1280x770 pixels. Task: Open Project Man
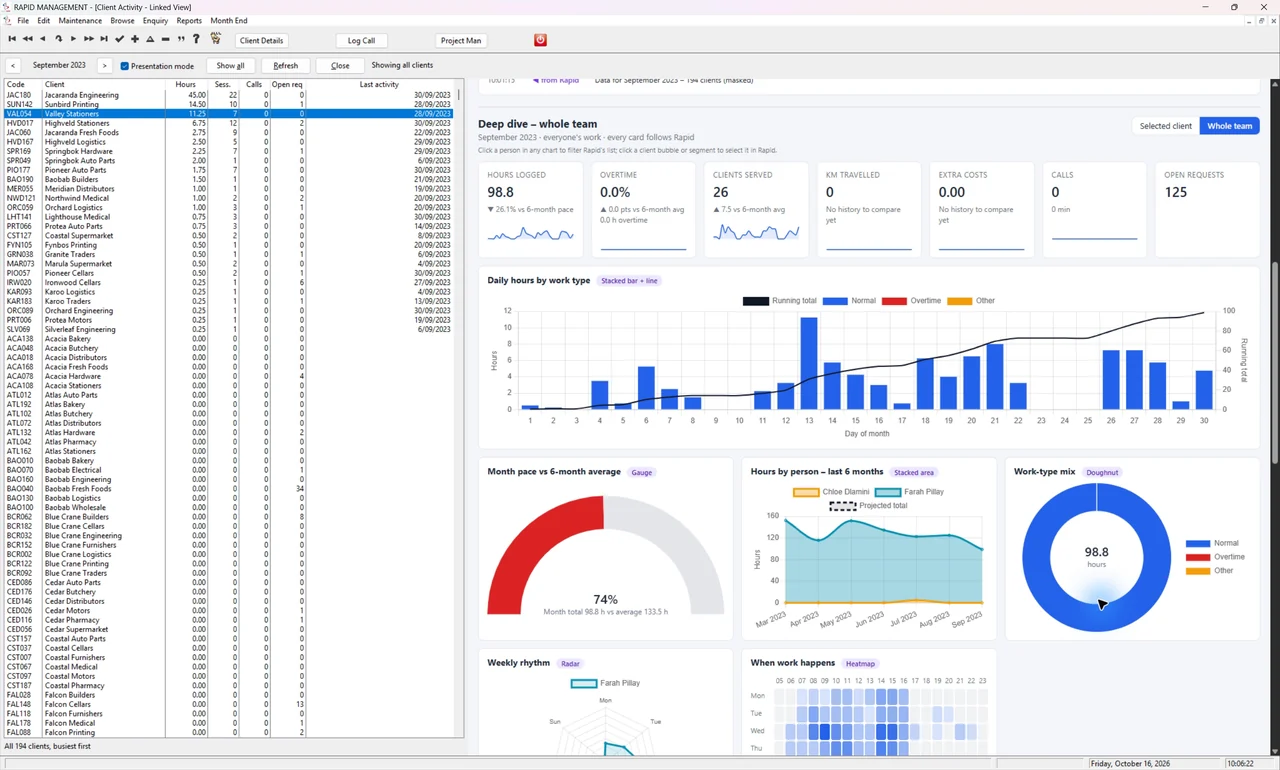click(461, 41)
